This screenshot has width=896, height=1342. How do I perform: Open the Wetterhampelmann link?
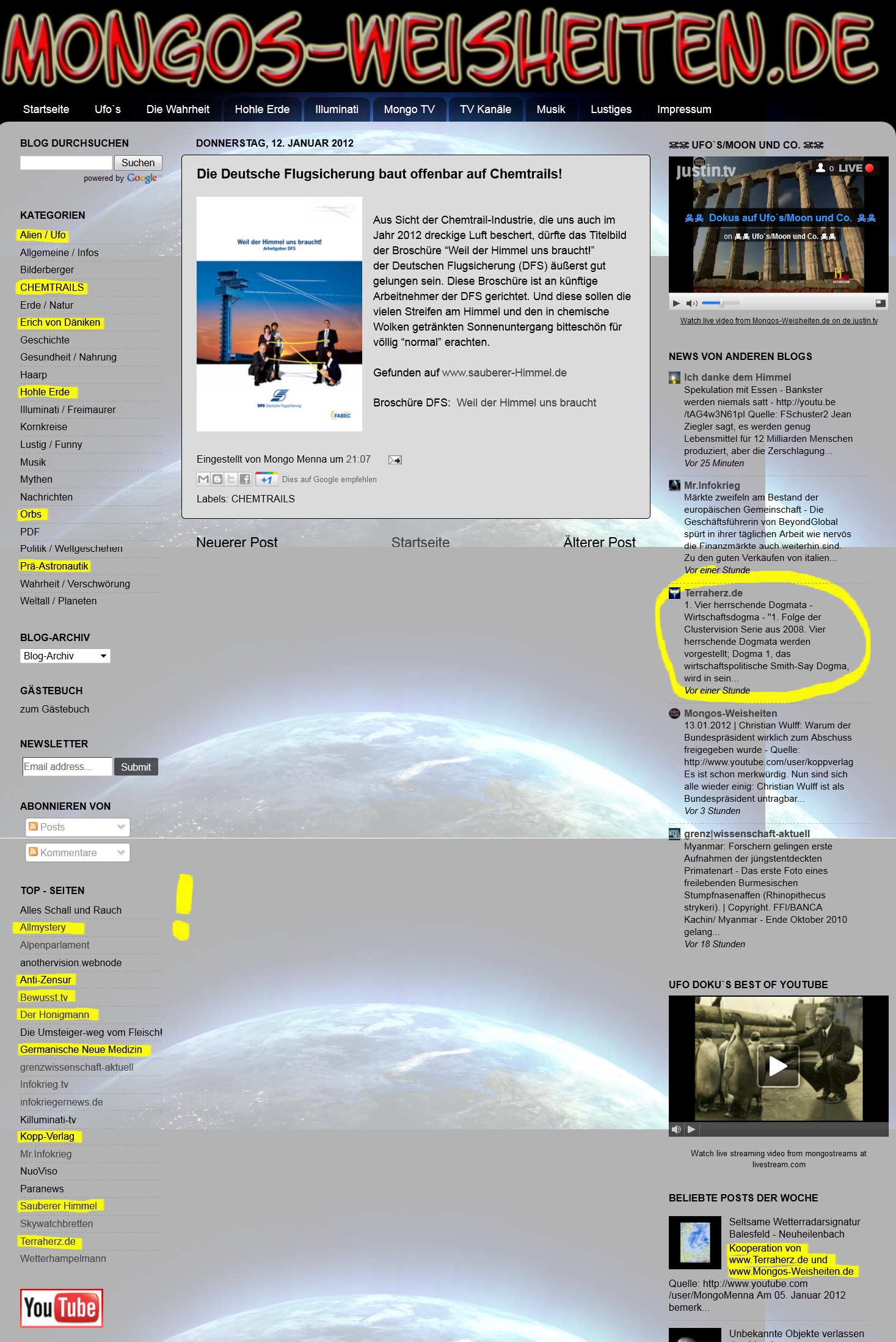[63, 1258]
